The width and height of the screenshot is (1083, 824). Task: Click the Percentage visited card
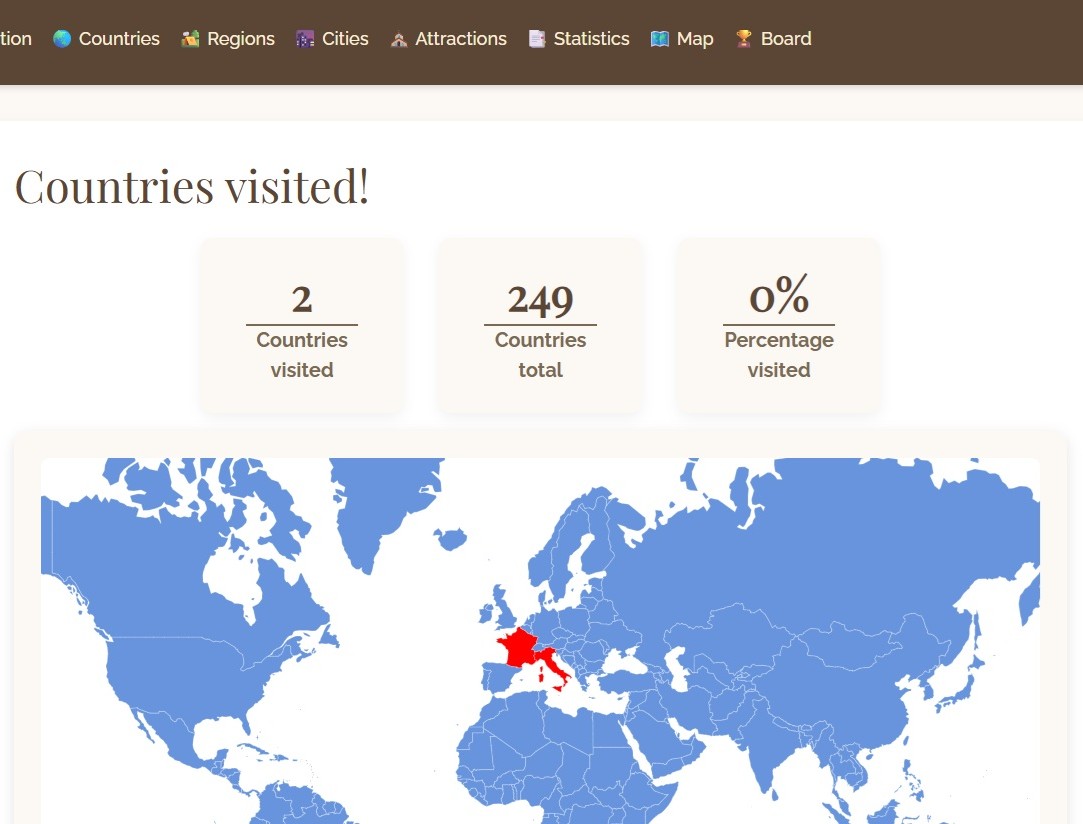[x=778, y=326]
